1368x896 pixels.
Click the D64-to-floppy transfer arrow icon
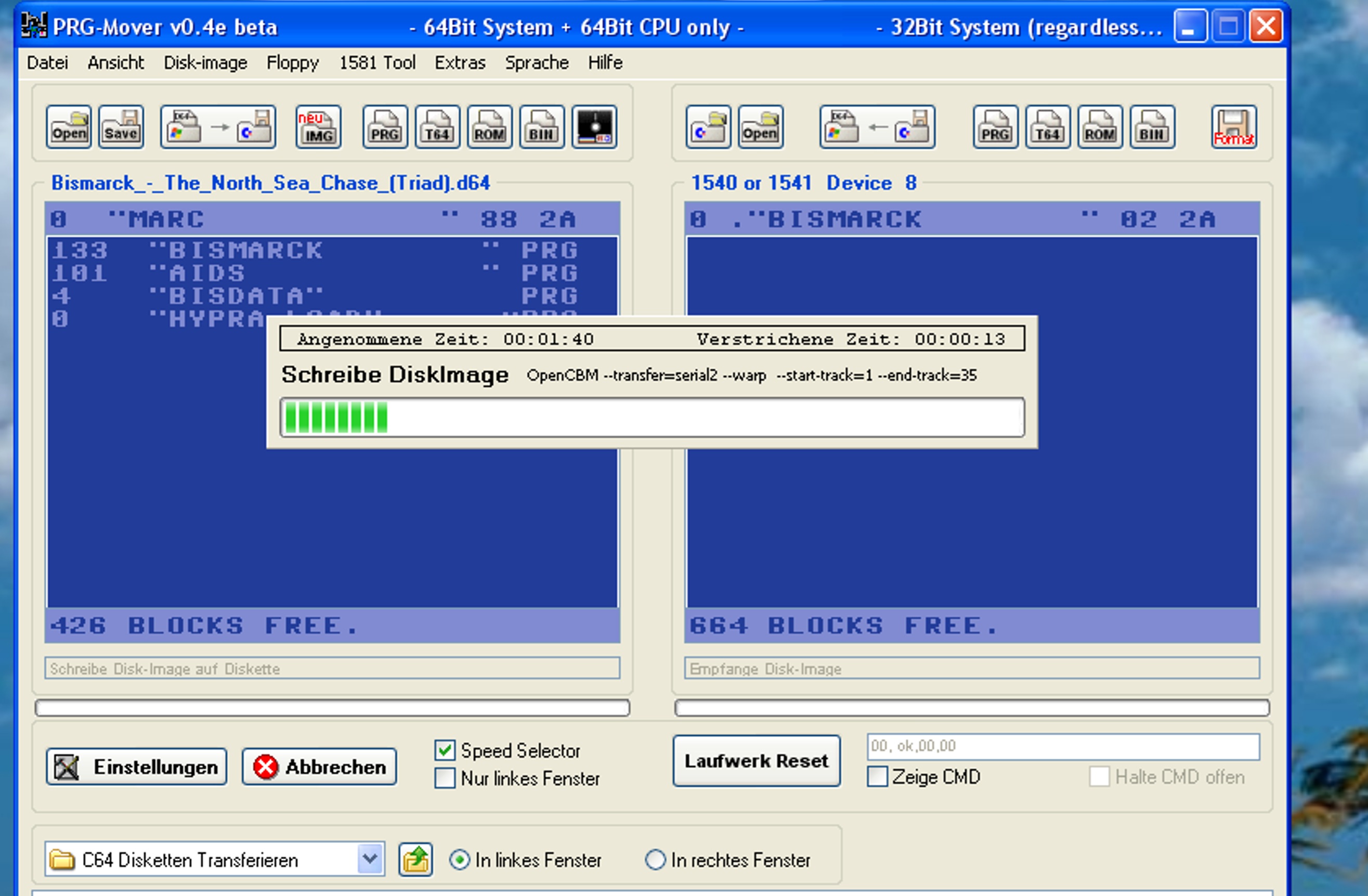coord(218,127)
